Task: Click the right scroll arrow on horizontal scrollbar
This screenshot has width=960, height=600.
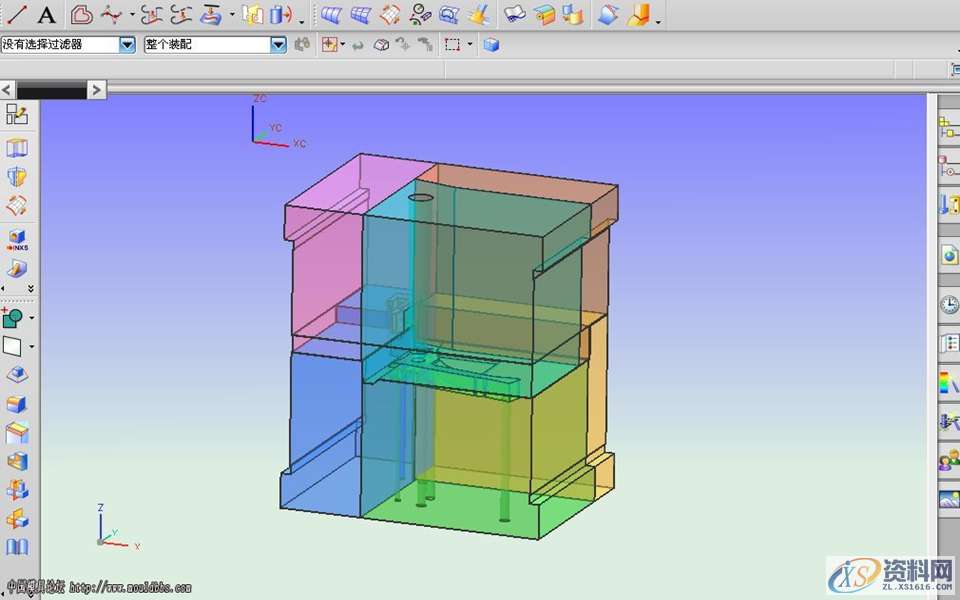Action: click(x=96, y=90)
